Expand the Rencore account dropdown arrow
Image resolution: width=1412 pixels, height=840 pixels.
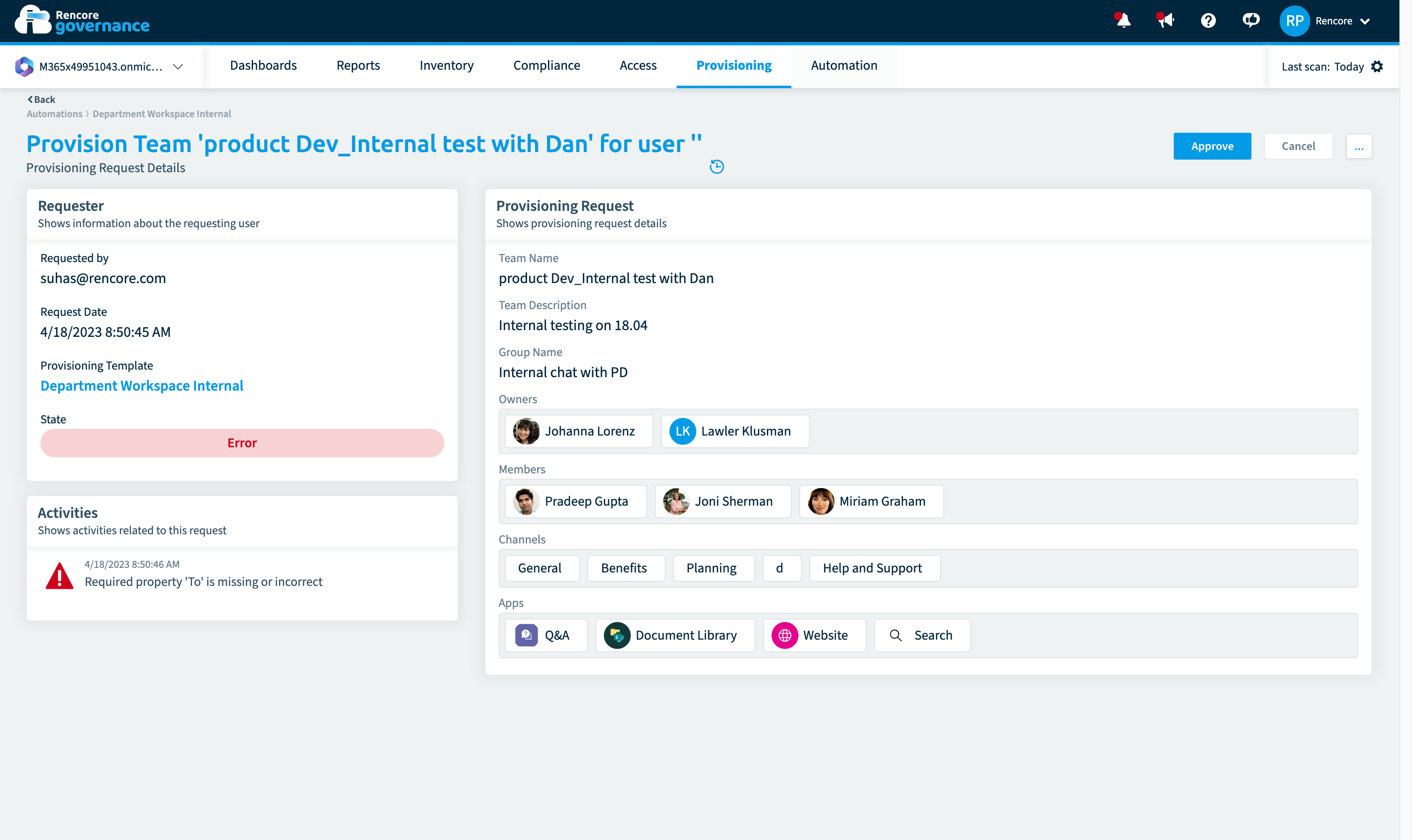pos(1365,21)
